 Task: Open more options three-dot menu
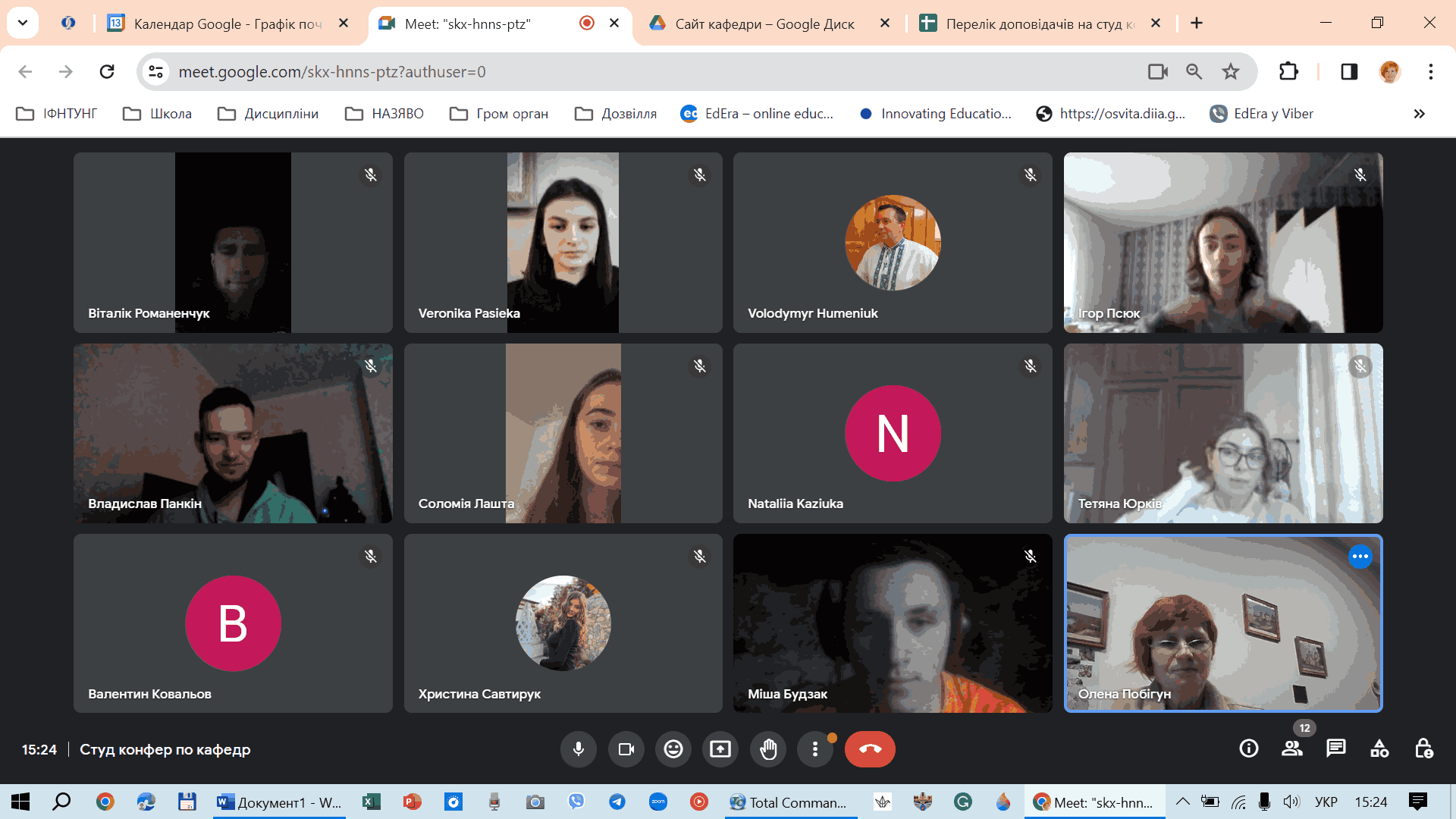click(x=815, y=749)
